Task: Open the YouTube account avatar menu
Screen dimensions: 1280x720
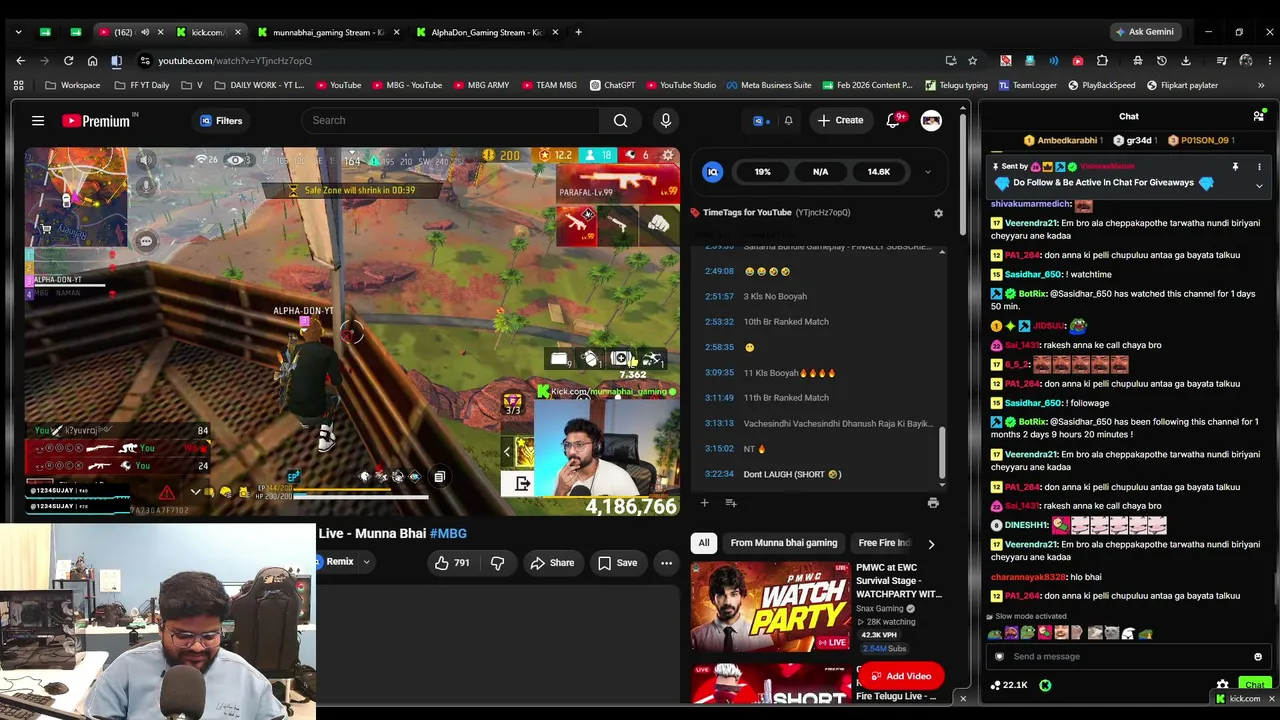Action: [x=931, y=121]
